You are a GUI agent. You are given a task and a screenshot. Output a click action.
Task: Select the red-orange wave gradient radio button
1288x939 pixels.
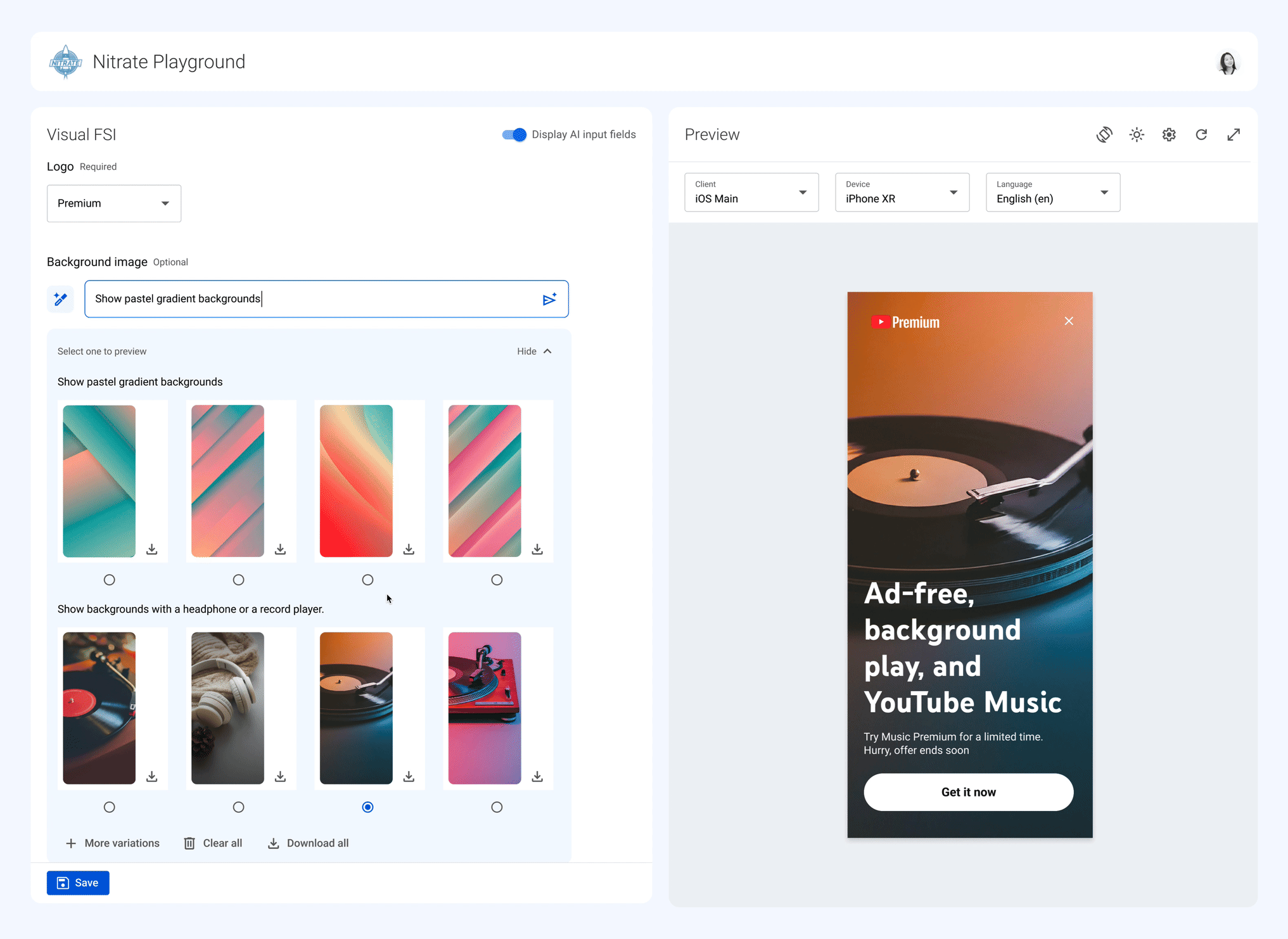pos(367,580)
